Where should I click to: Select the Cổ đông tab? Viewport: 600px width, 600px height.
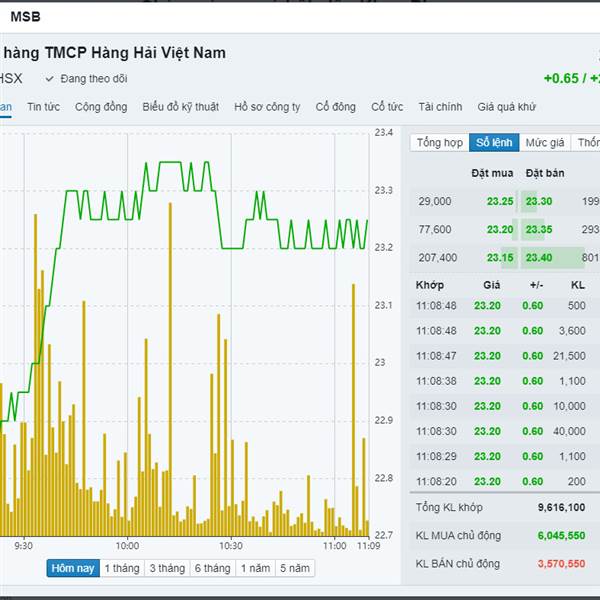click(336, 107)
